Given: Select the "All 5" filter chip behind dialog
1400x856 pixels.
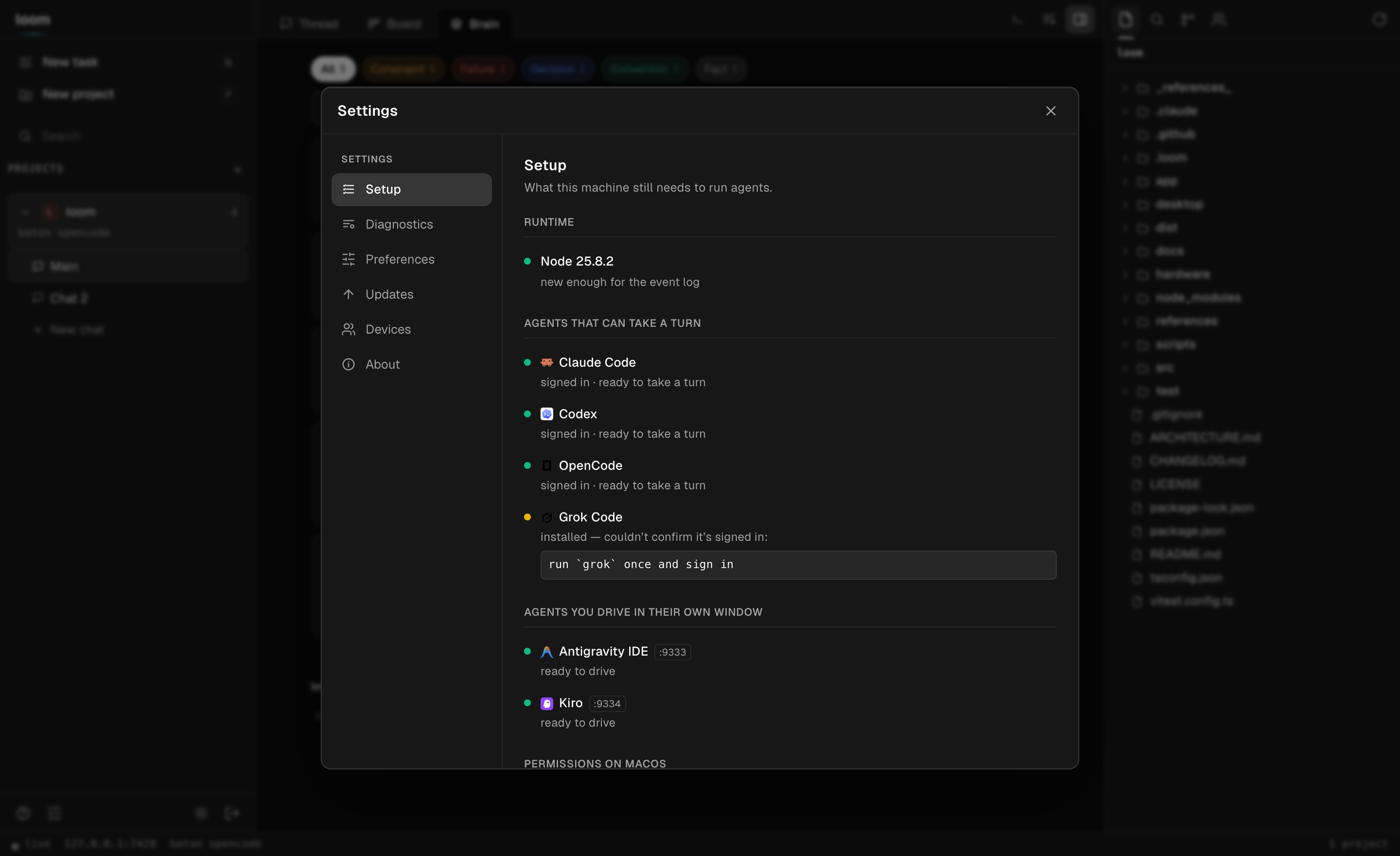Looking at the screenshot, I should [x=333, y=70].
